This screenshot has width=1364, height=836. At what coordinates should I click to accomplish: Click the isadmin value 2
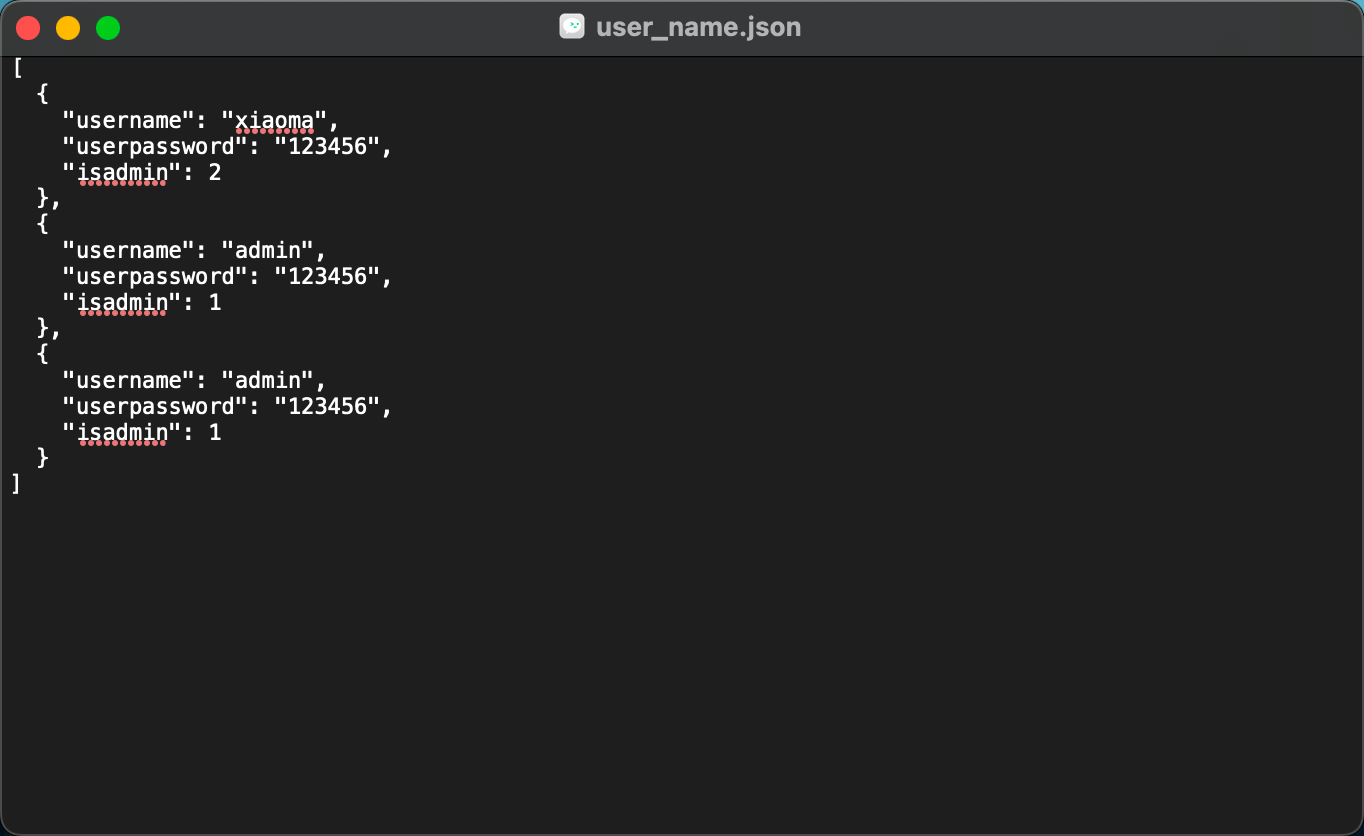215,173
